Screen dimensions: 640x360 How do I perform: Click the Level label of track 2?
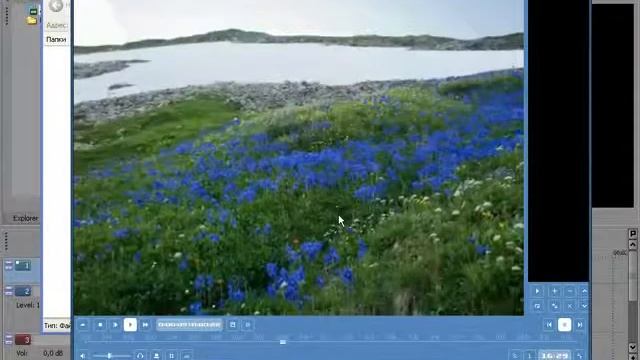pos(27,305)
